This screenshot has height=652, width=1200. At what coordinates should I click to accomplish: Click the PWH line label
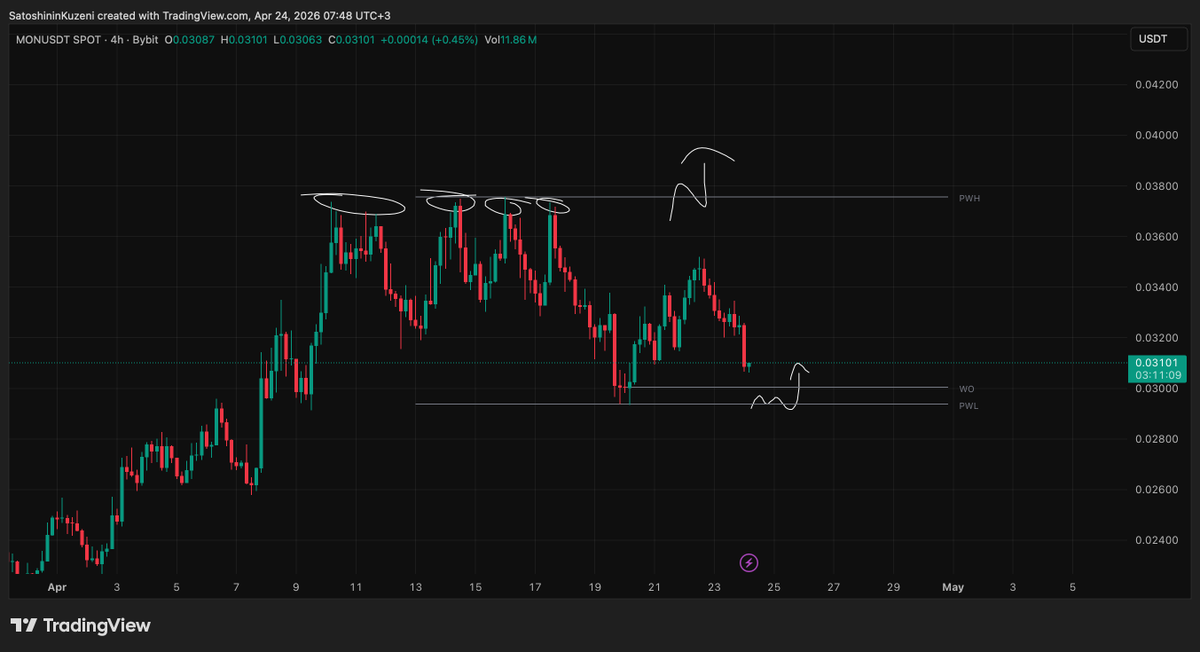968,198
